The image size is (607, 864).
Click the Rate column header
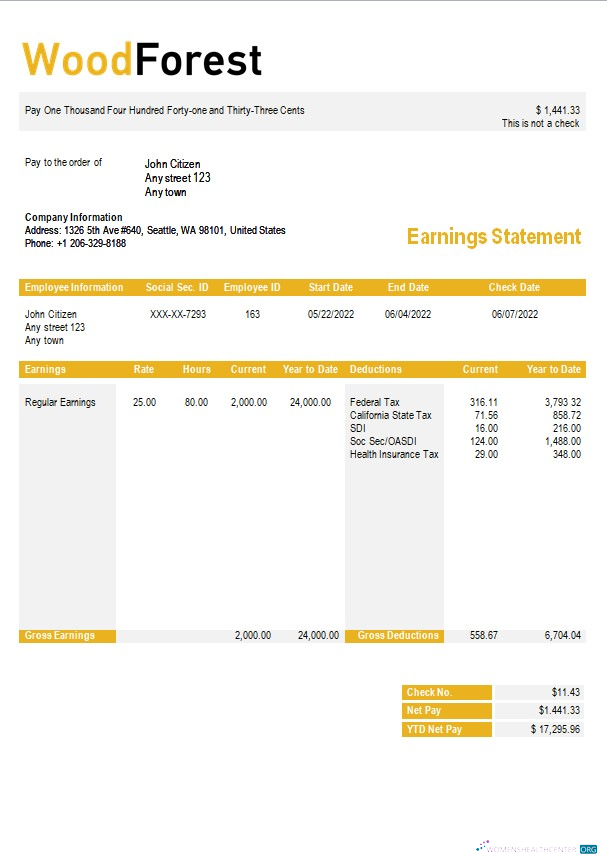pyautogui.click(x=143, y=369)
